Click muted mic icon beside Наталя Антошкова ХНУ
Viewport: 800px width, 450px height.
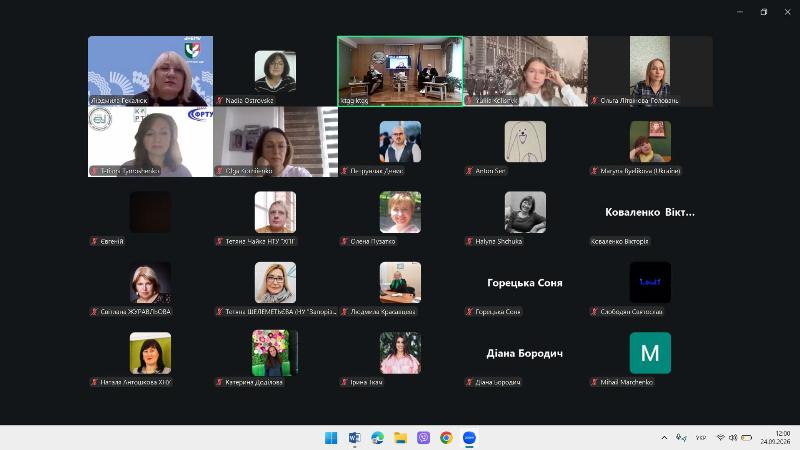click(x=94, y=382)
